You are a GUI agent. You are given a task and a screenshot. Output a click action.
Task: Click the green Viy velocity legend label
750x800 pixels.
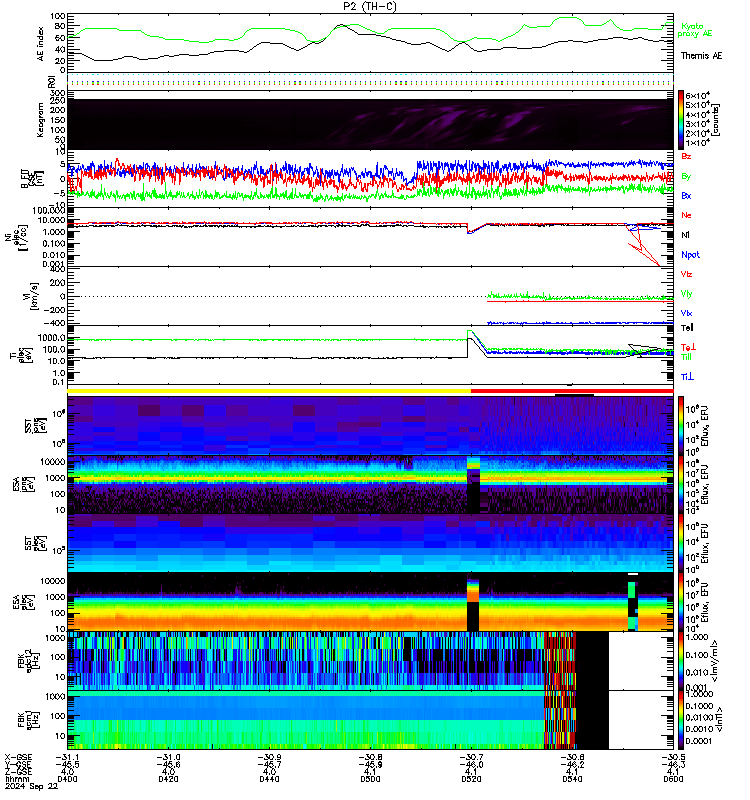point(686,294)
